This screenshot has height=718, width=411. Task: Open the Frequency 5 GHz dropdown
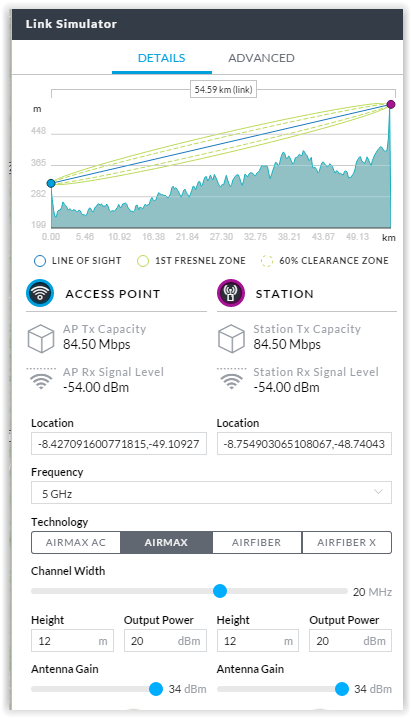(211, 493)
